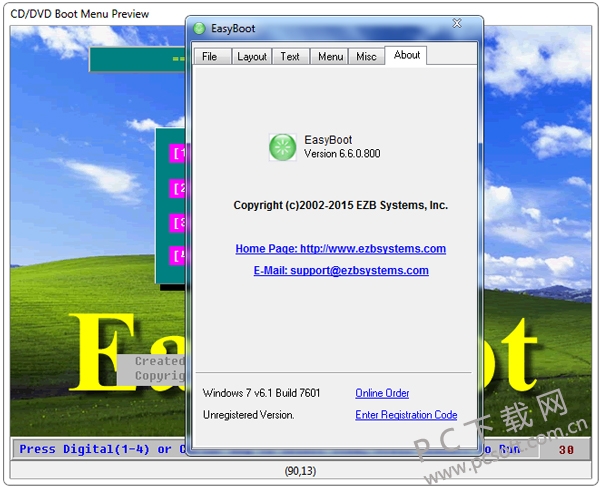Click the Windows 7 v6.1 Build 7601 text

[261, 393]
